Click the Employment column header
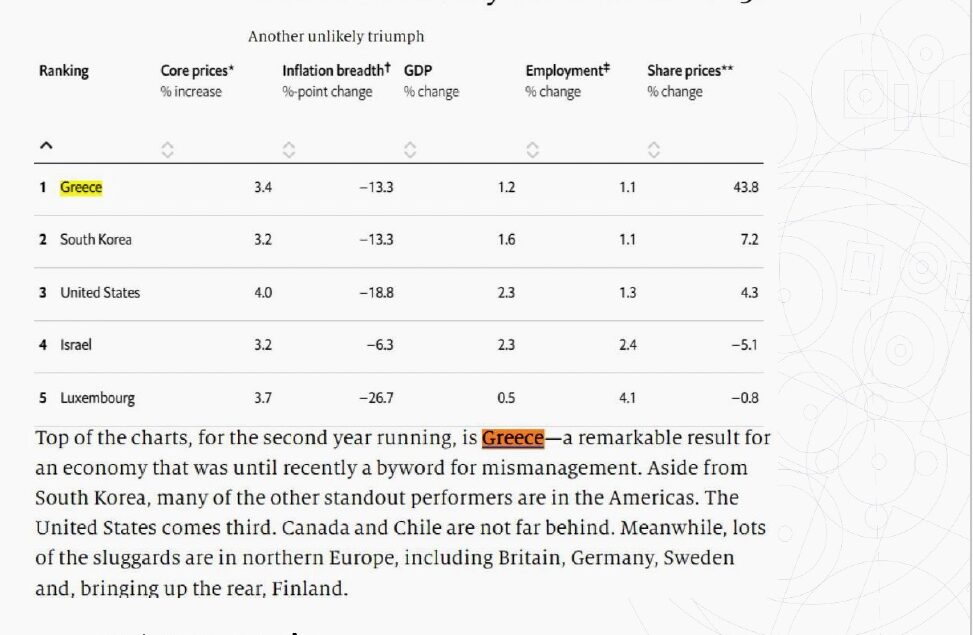Screen dimensions: 973x635 pyautogui.click(x=567, y=71)
